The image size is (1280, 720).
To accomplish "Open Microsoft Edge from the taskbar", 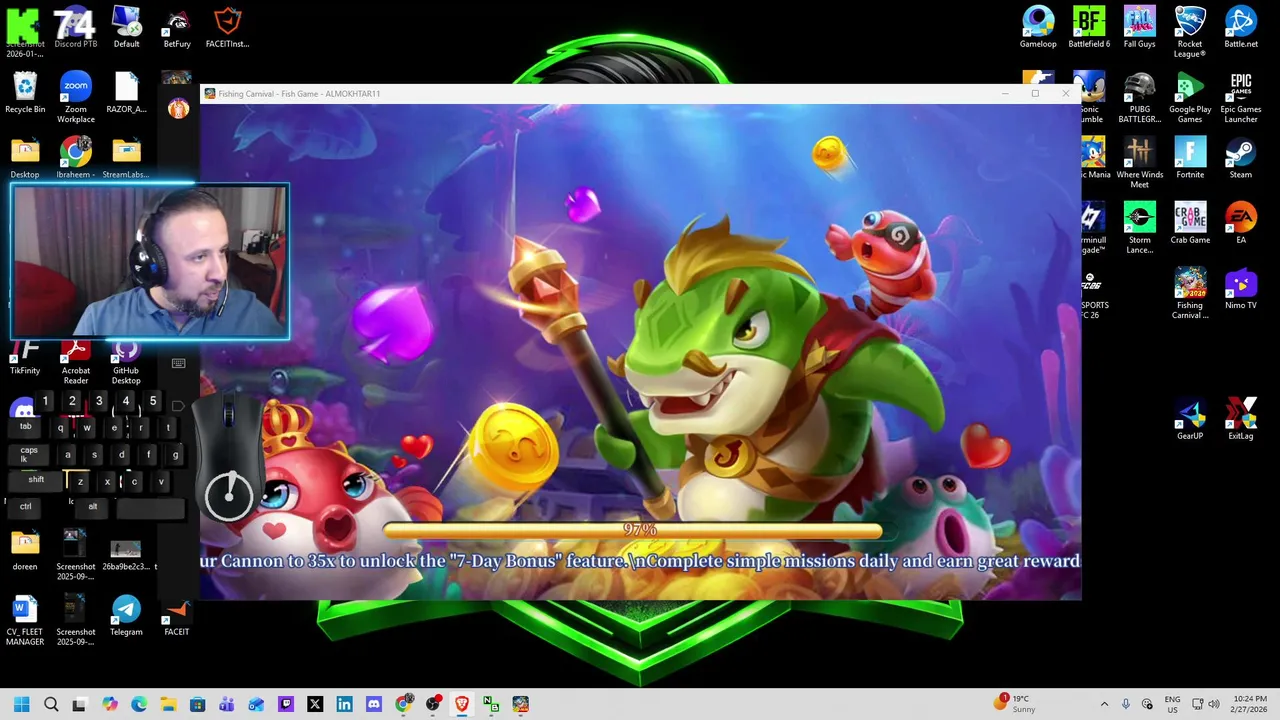I will pyautogui.click(x=139, y=704).
